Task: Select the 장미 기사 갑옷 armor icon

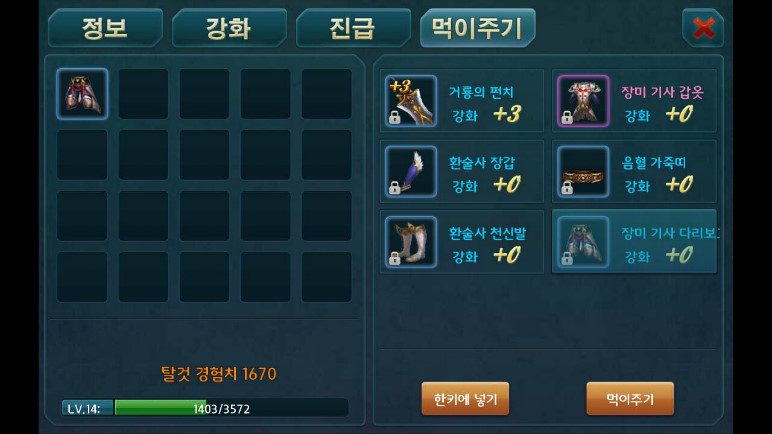Action: 583,101
